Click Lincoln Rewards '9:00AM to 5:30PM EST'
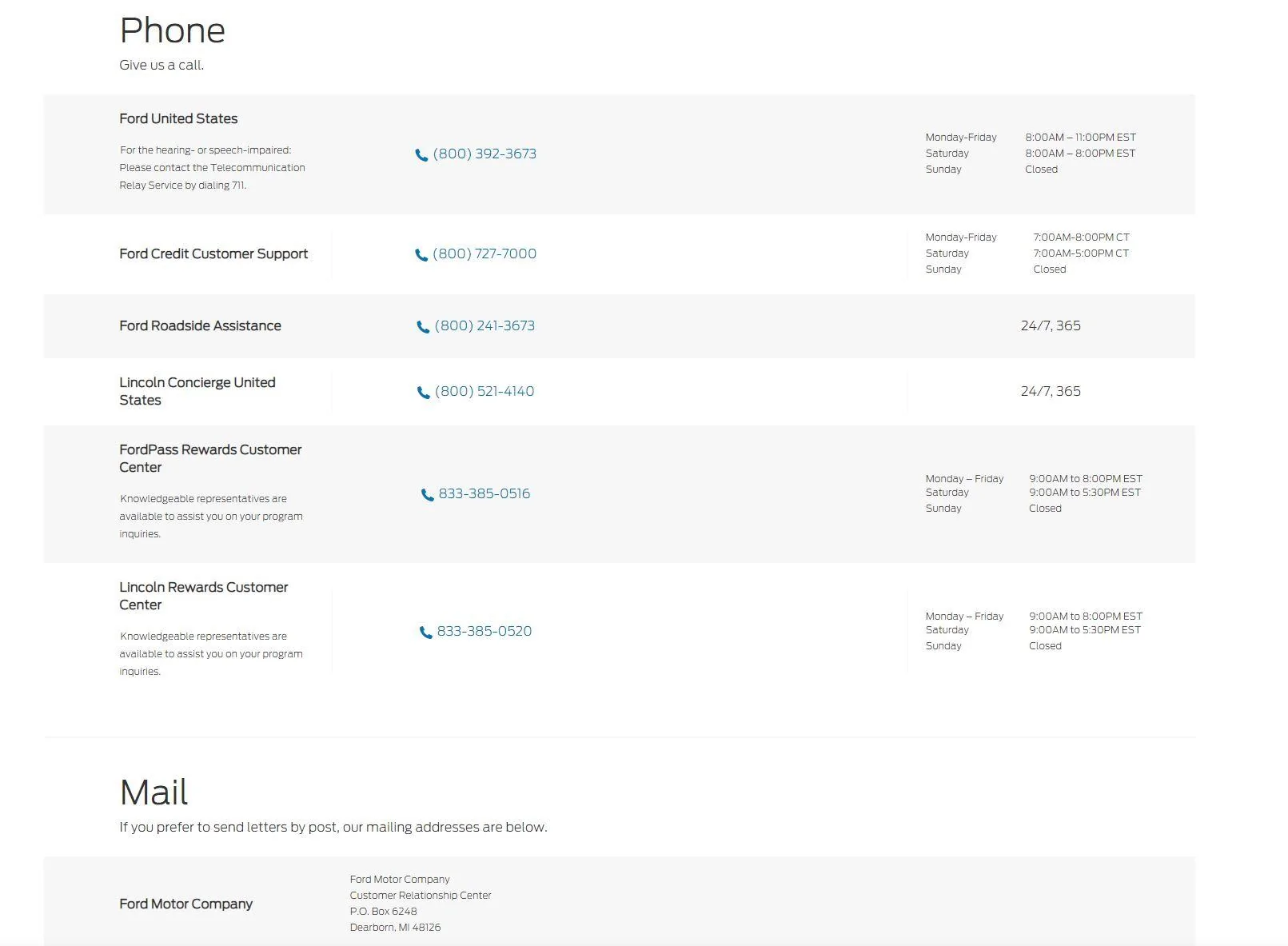Image resolution: width=1288 pixels, height=946 pixels. pyautogui.click(x=1085, y=630)
